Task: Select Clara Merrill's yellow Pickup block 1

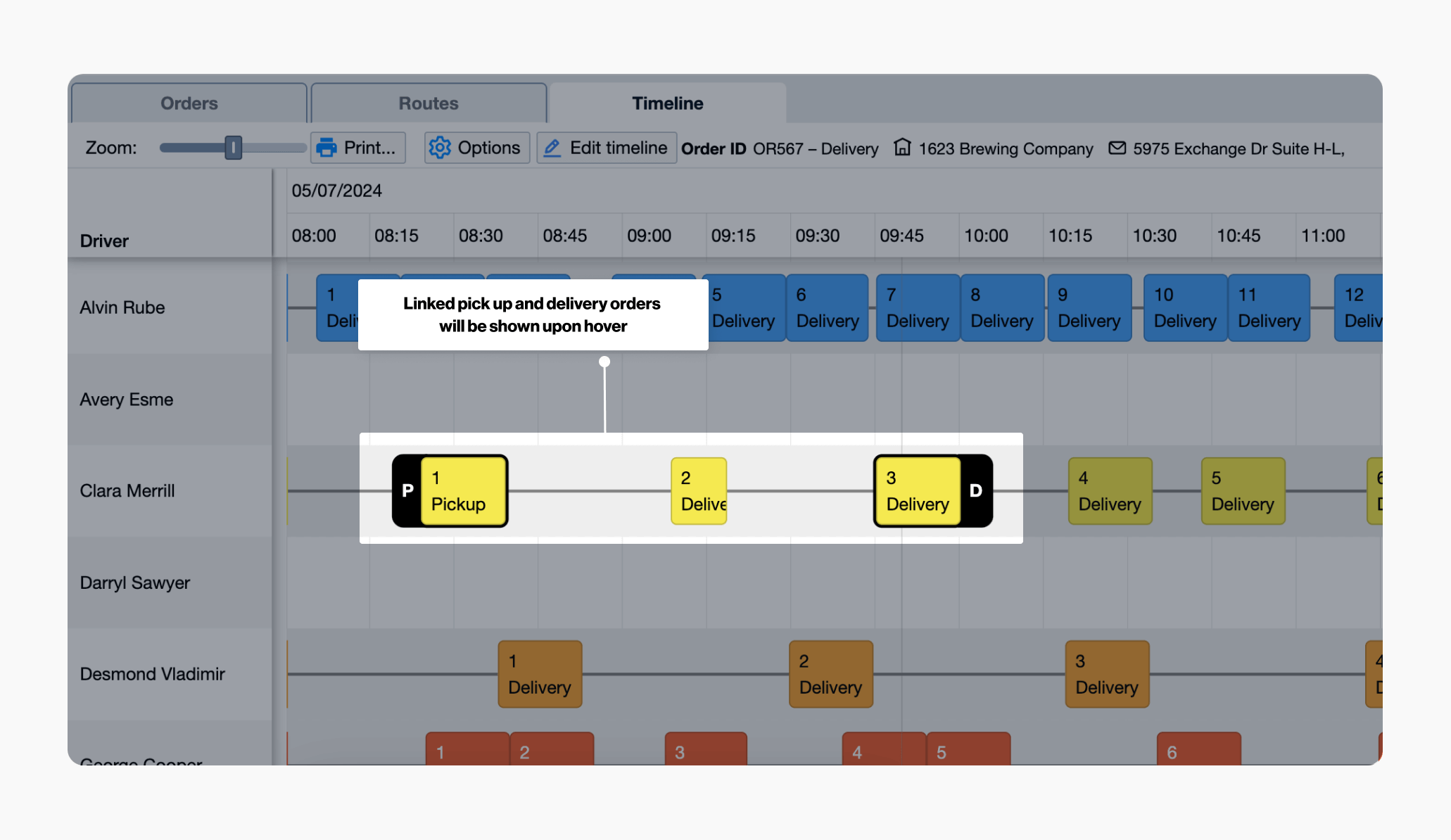Action: tap(463, 491)
